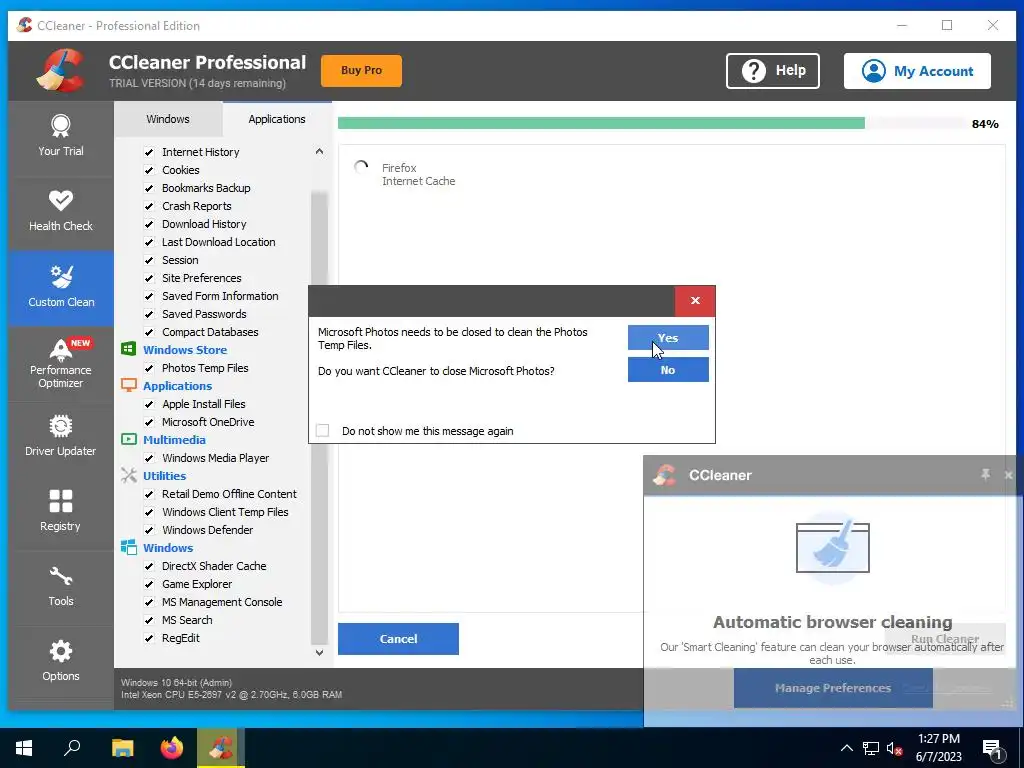1024x768 pixels.
Task: Open the Tools section
Action: (x=61, y=588)
